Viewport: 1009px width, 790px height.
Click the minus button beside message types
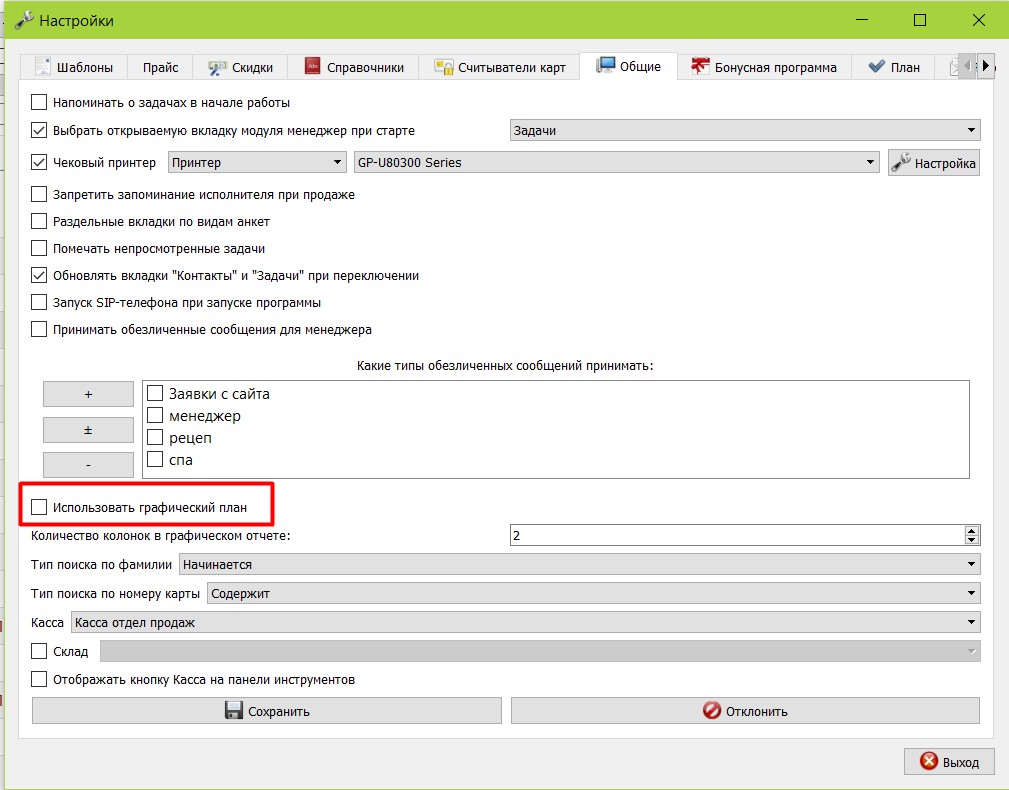pos(88,464)
